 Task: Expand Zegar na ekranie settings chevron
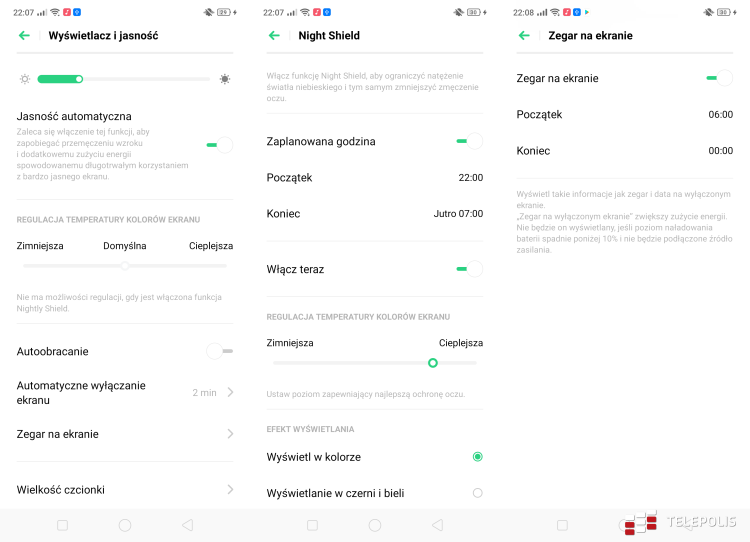pyautogui.click(x=230, y=434)
